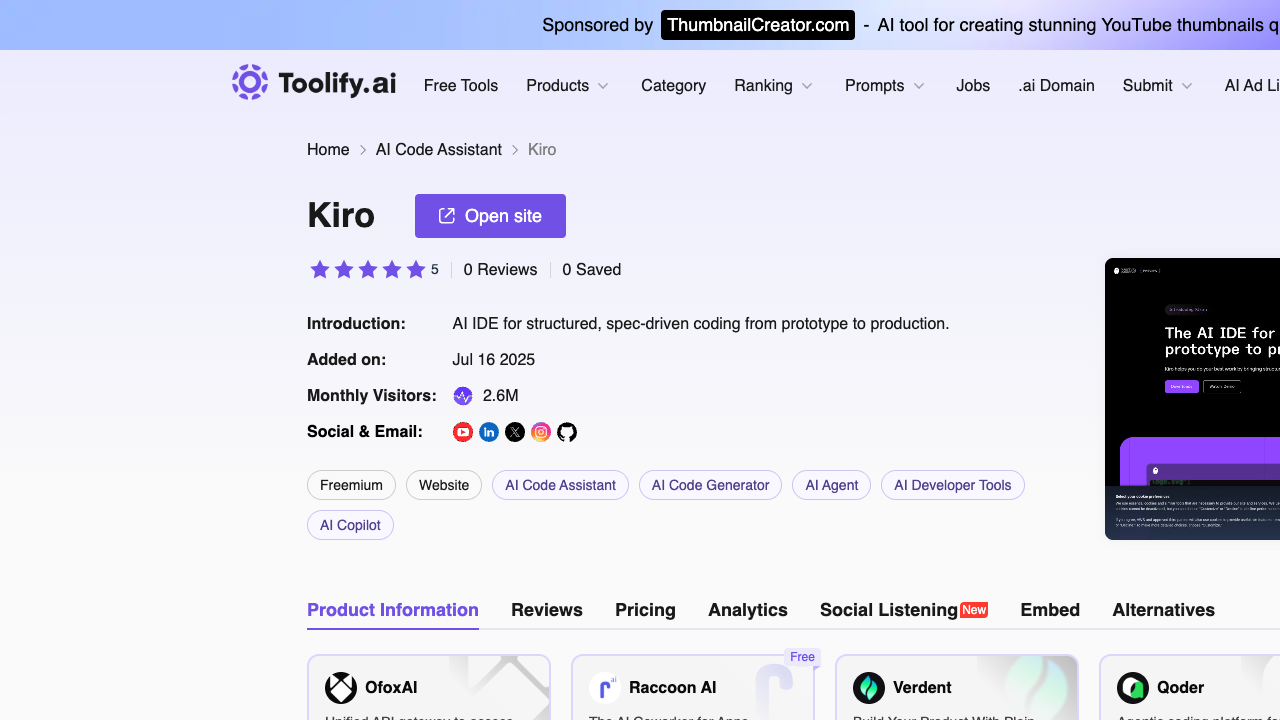This screenshot has width=1280, height=720.
Task: Switch to the Embed tab
Action: (1050, 610)
